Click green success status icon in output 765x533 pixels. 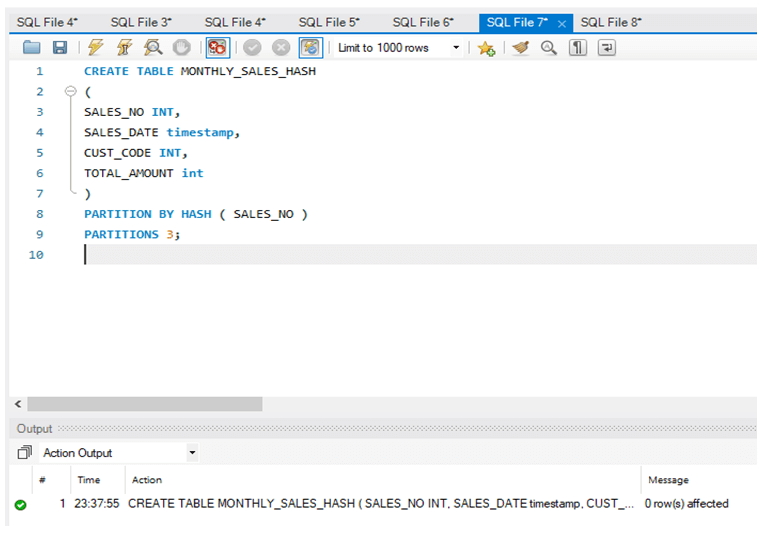coord(20,505)
